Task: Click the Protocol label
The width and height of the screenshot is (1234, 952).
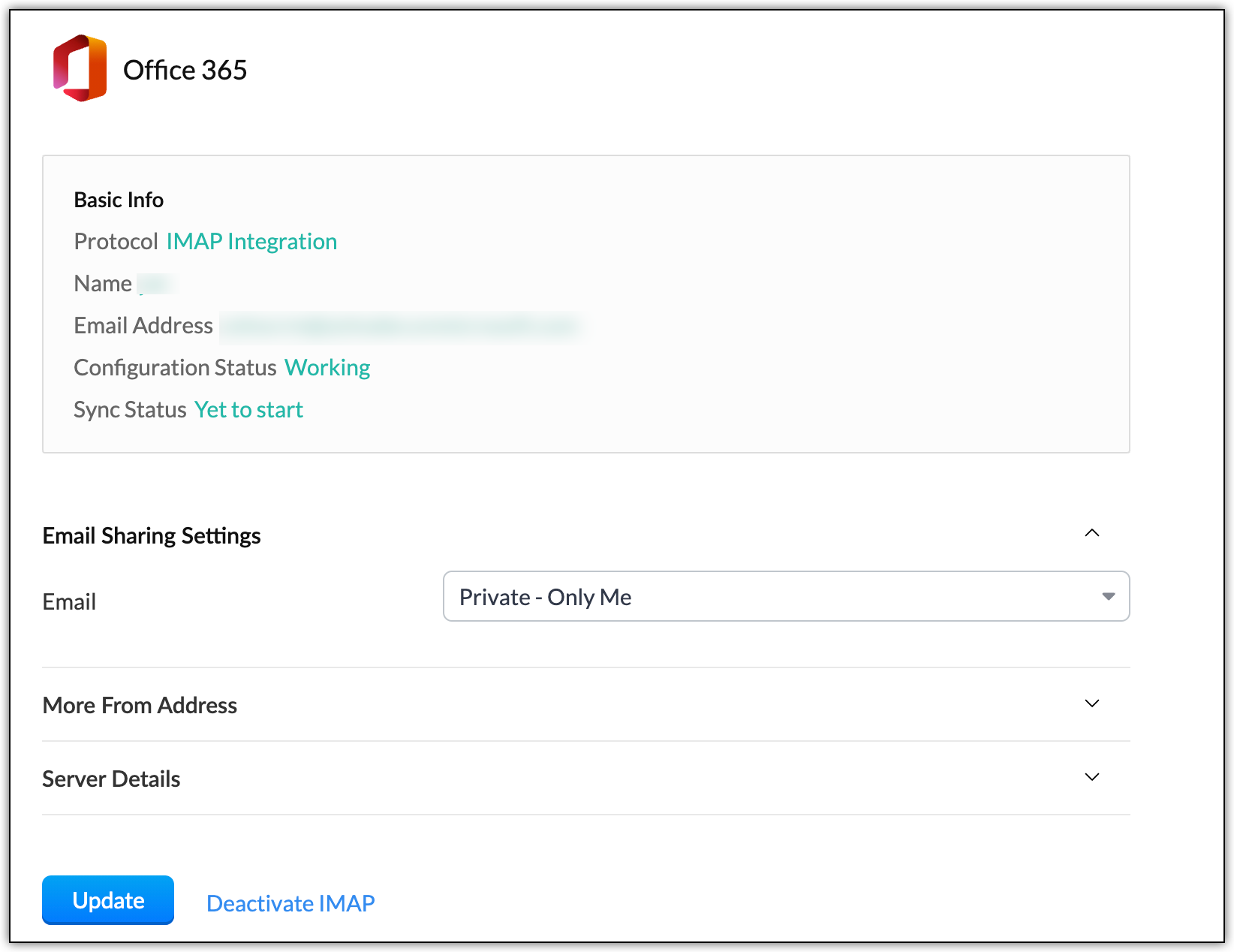Action: (x=116, y=242)
